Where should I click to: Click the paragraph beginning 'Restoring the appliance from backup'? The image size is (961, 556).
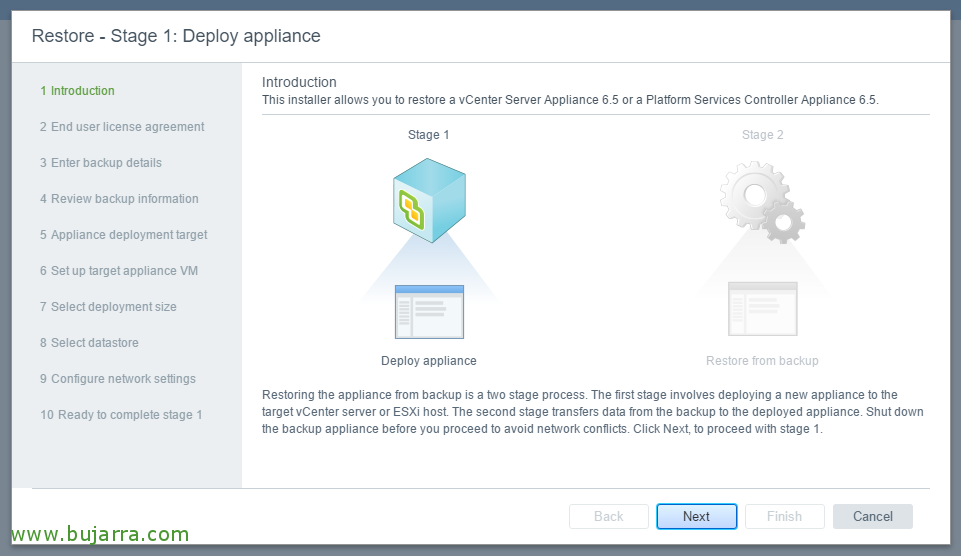tap(593, 412)
